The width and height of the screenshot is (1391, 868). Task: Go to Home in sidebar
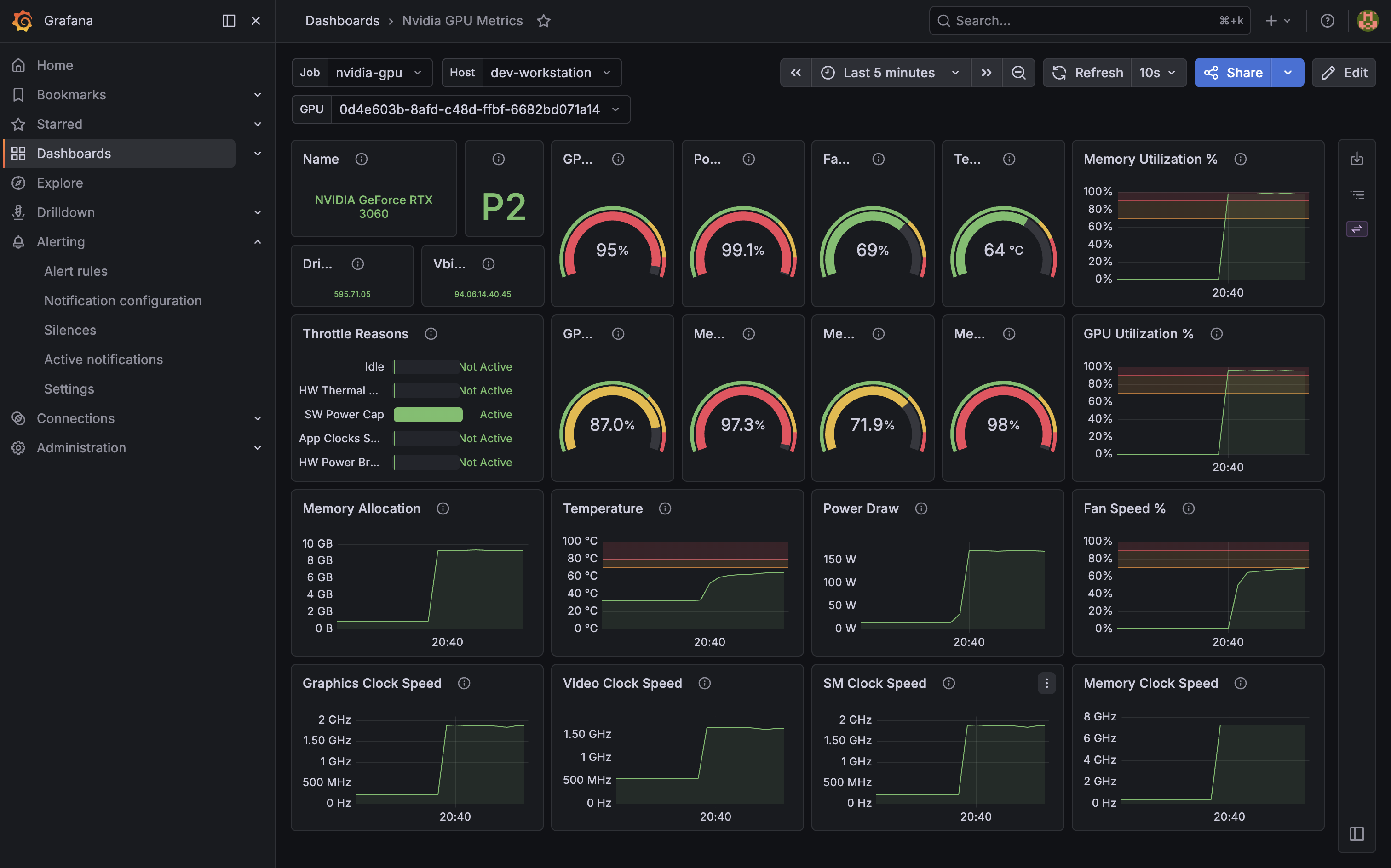[x=55, y=65]
